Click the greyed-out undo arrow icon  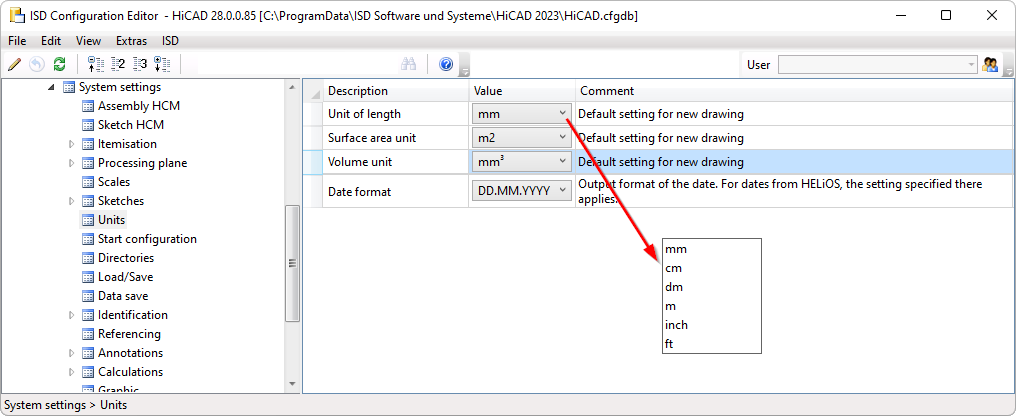pyautogui.click(x=37, y=64)
